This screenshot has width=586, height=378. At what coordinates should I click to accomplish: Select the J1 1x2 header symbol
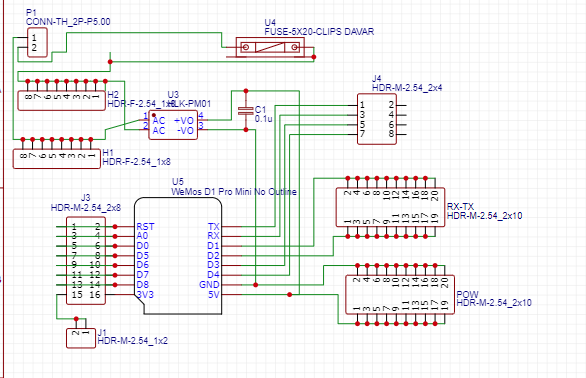pos(81,338)
